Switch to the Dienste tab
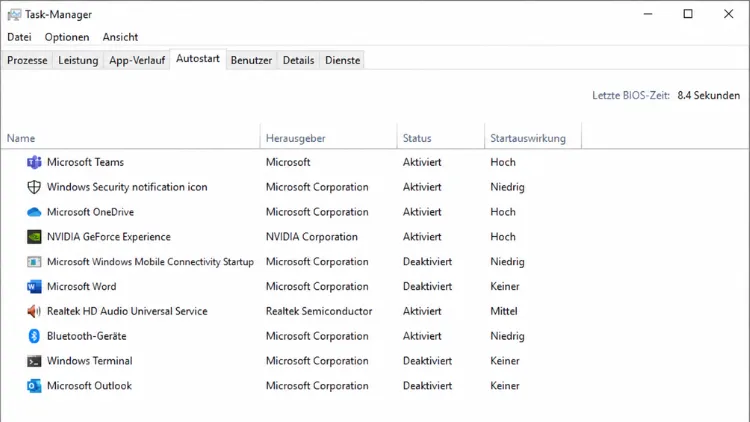 (342, 60)
